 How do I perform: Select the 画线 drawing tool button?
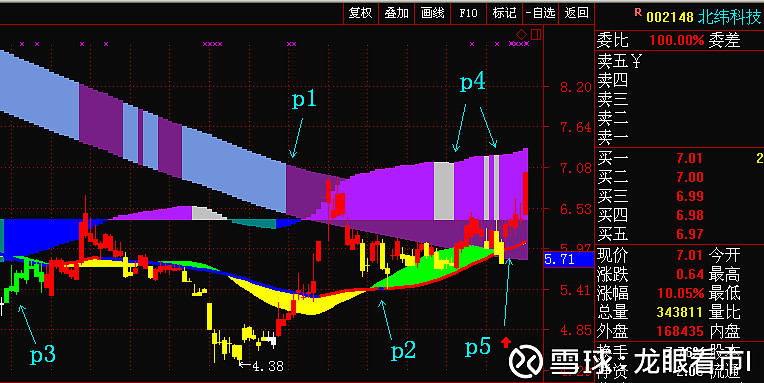(432, 13)
